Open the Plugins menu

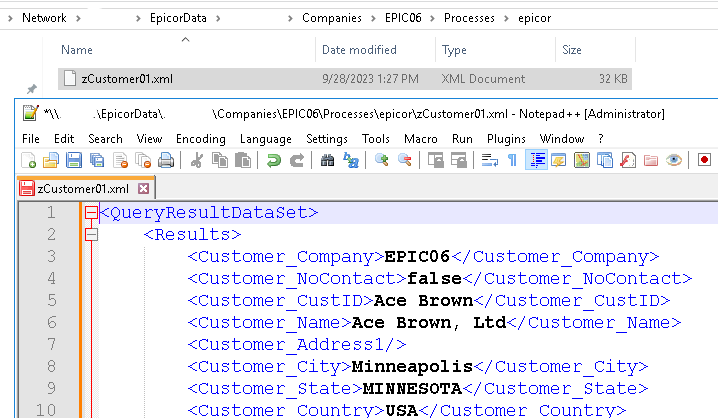tap(506, 139)
